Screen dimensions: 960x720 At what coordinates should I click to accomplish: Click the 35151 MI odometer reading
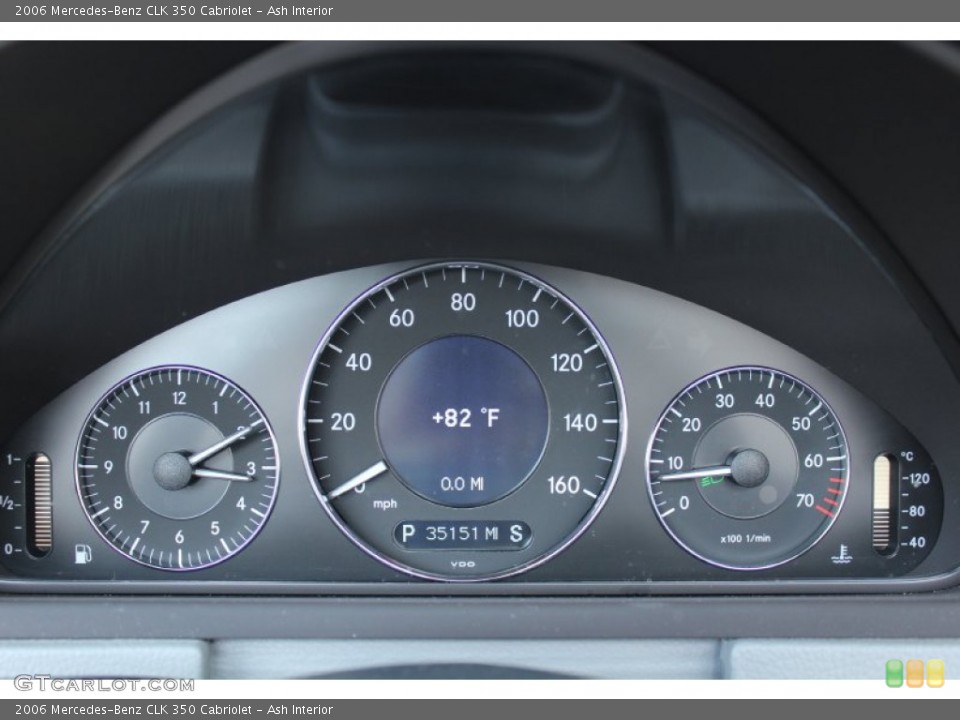pos(462,534)
